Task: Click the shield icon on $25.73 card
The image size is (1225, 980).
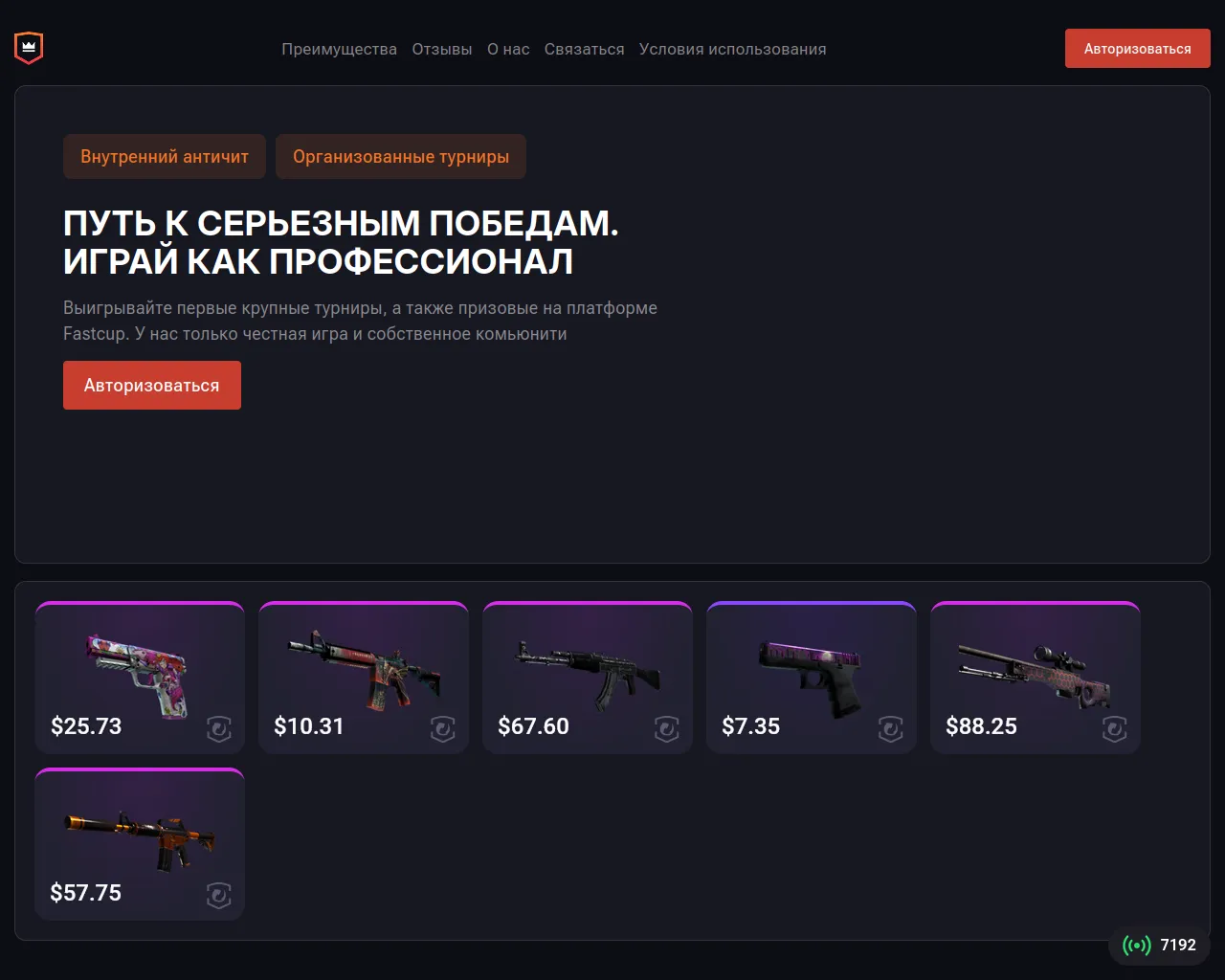Action: click(219, 729)
